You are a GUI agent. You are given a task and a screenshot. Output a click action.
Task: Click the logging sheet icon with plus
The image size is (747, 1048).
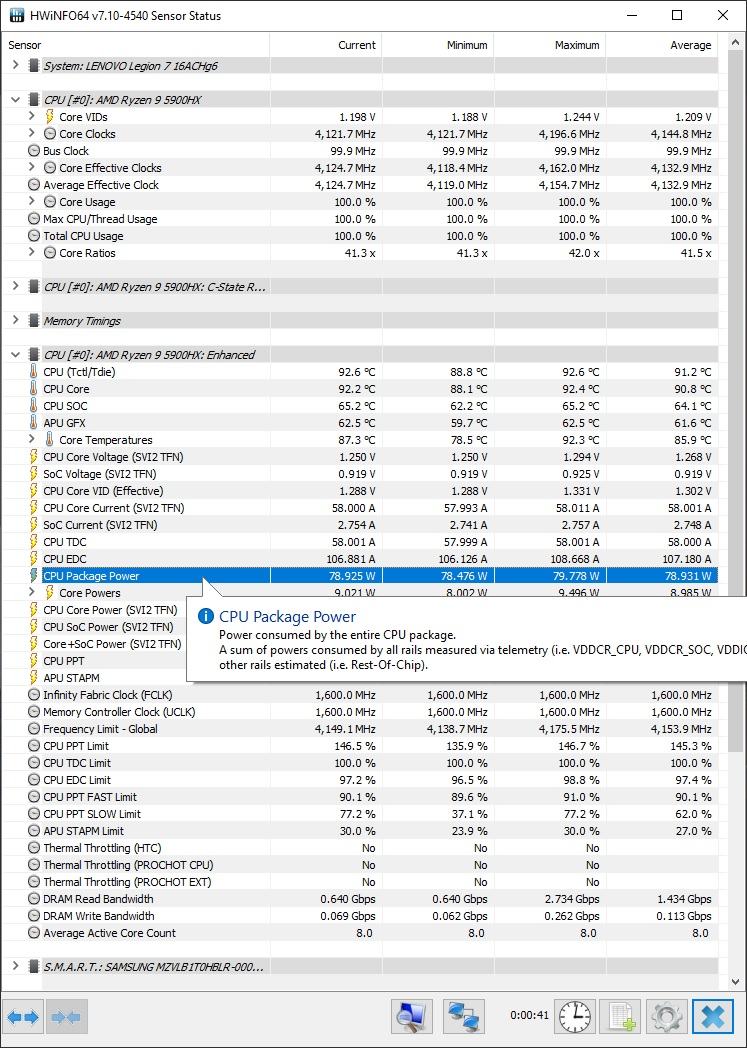tap(622, 1017)
